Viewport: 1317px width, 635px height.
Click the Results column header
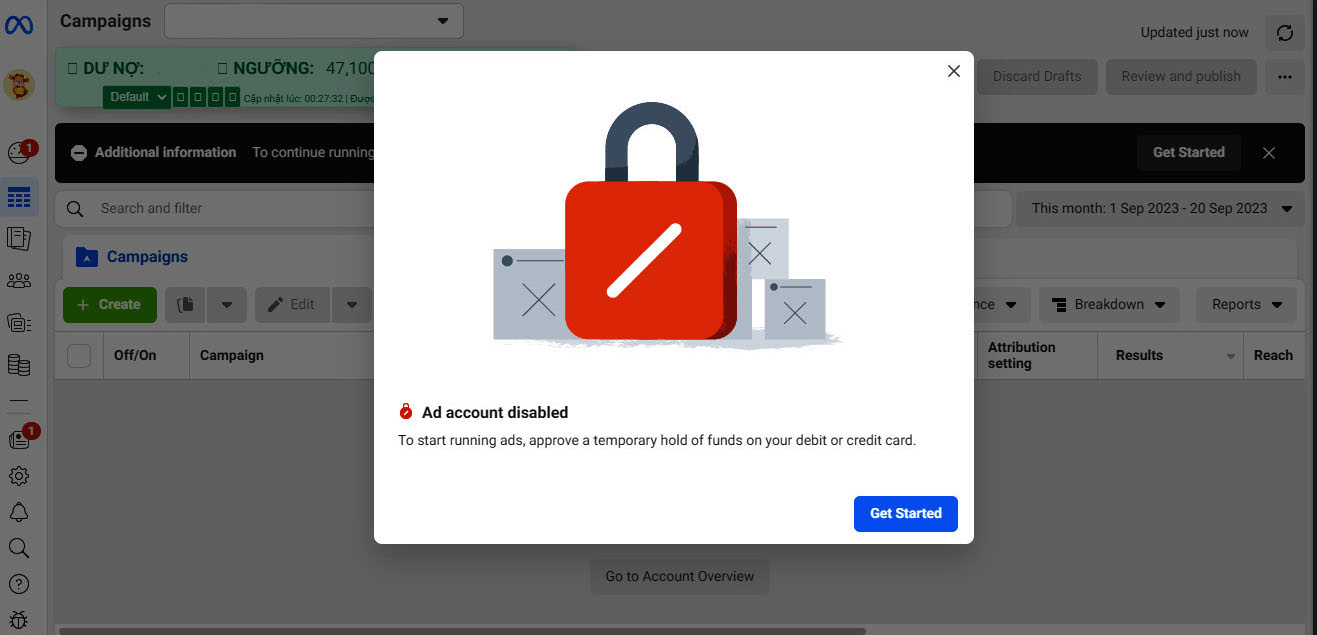click(x=1139, y=355)
